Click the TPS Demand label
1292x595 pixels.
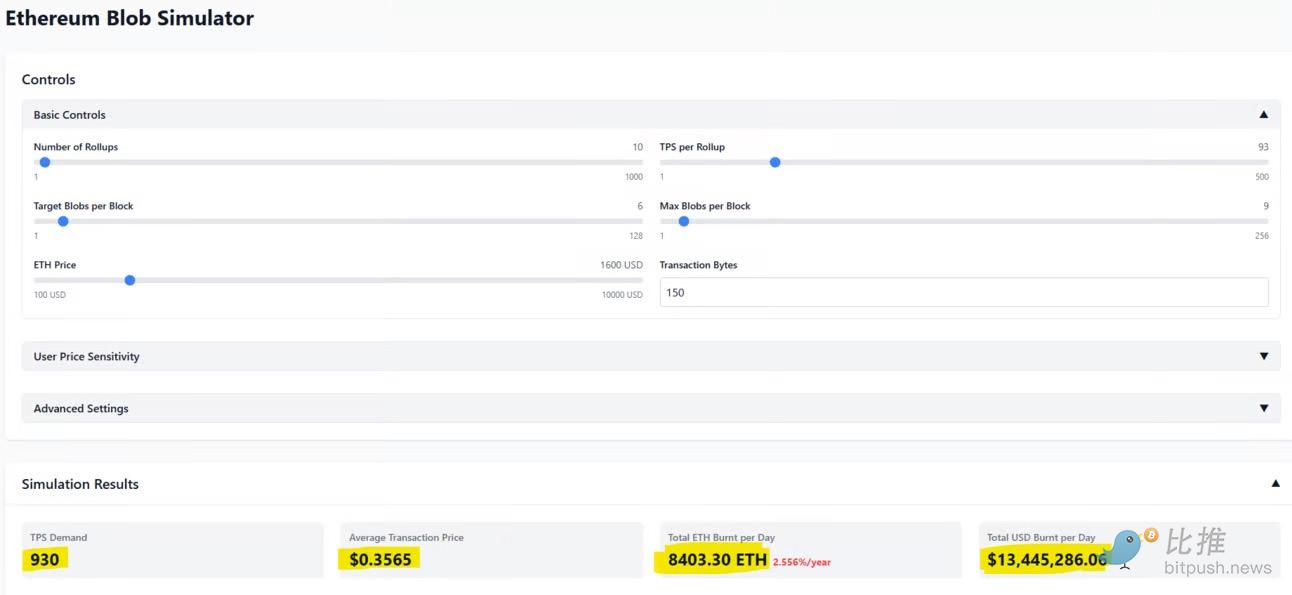point(58,537)
